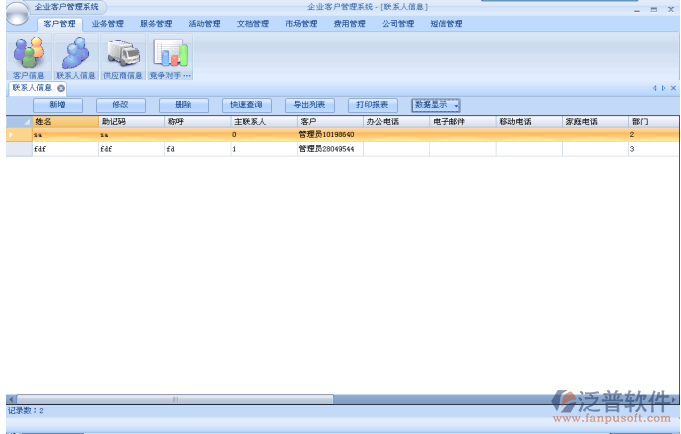Open 快速查询 quick search
This screenshot has height=434, width=681.
(x=246, y=104)
